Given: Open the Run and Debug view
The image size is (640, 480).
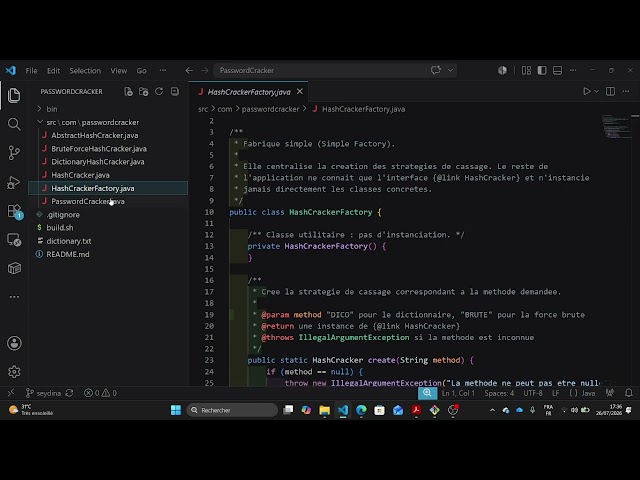Looking at the screenshot, I should point(14,182).
